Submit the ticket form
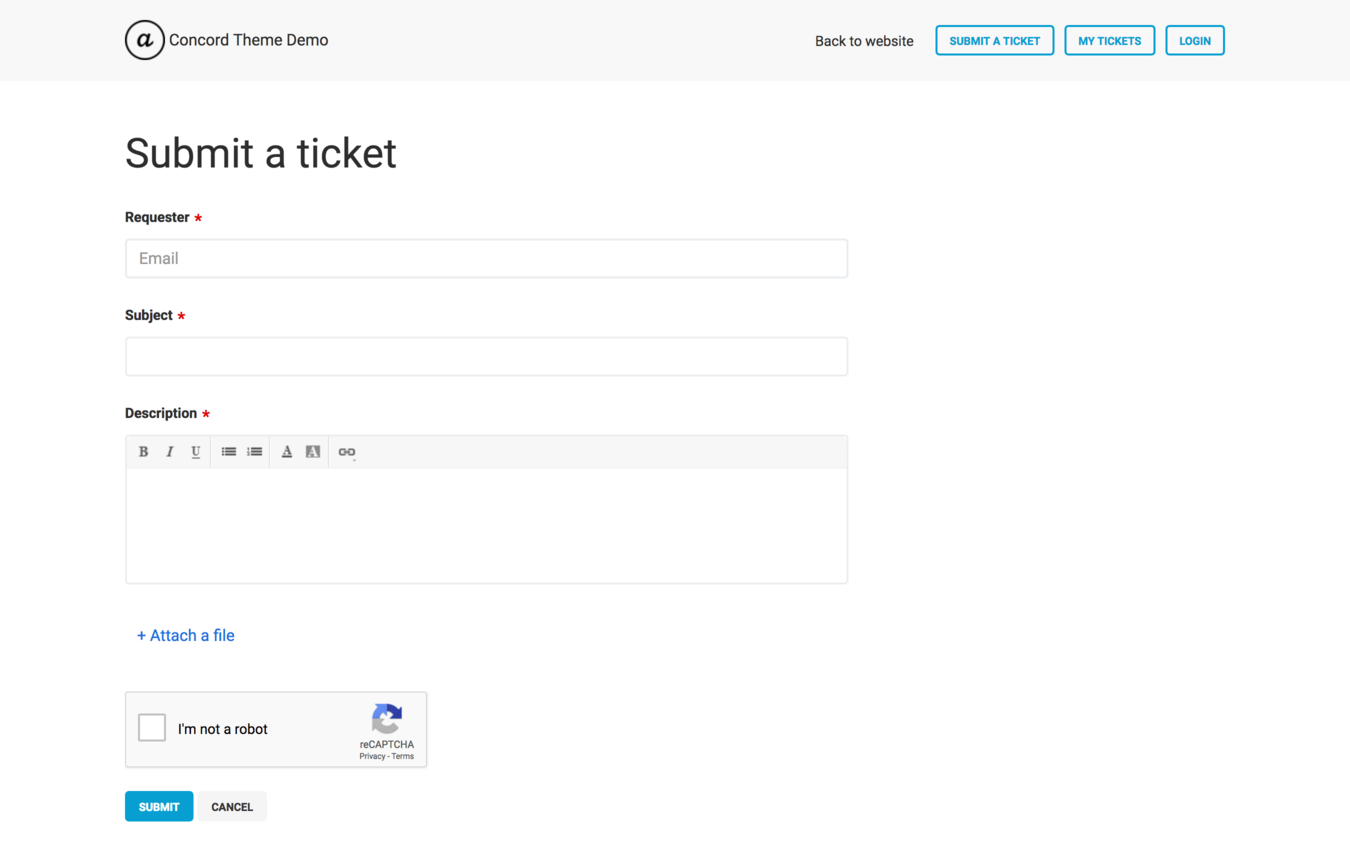The height and width of the screenshot is (850, 1350). click(159, 806)
